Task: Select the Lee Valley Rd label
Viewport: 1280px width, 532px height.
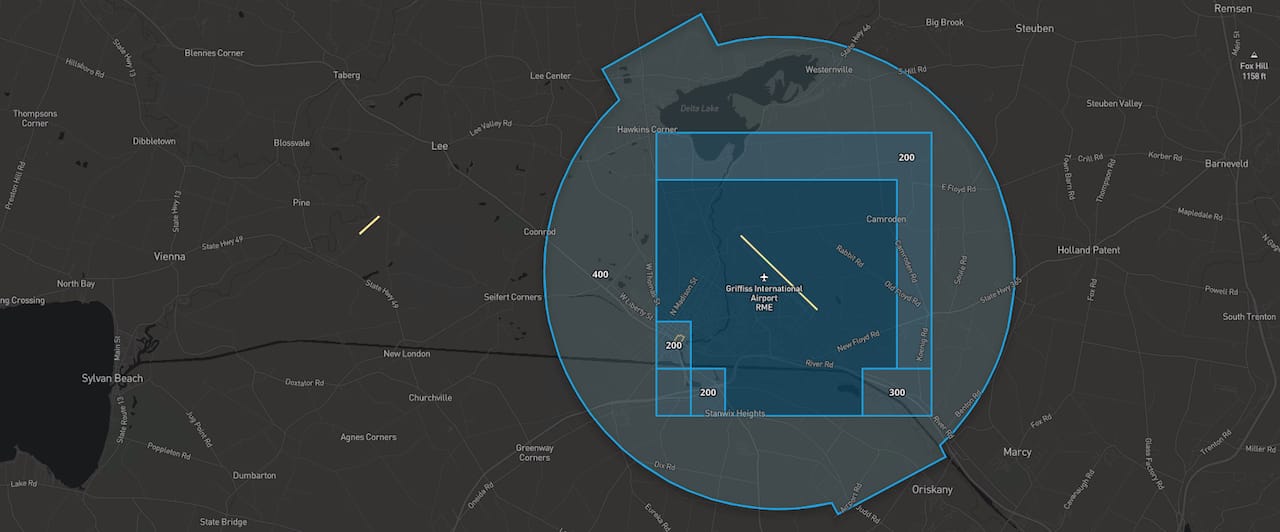Action: click(x=490, y=128)
